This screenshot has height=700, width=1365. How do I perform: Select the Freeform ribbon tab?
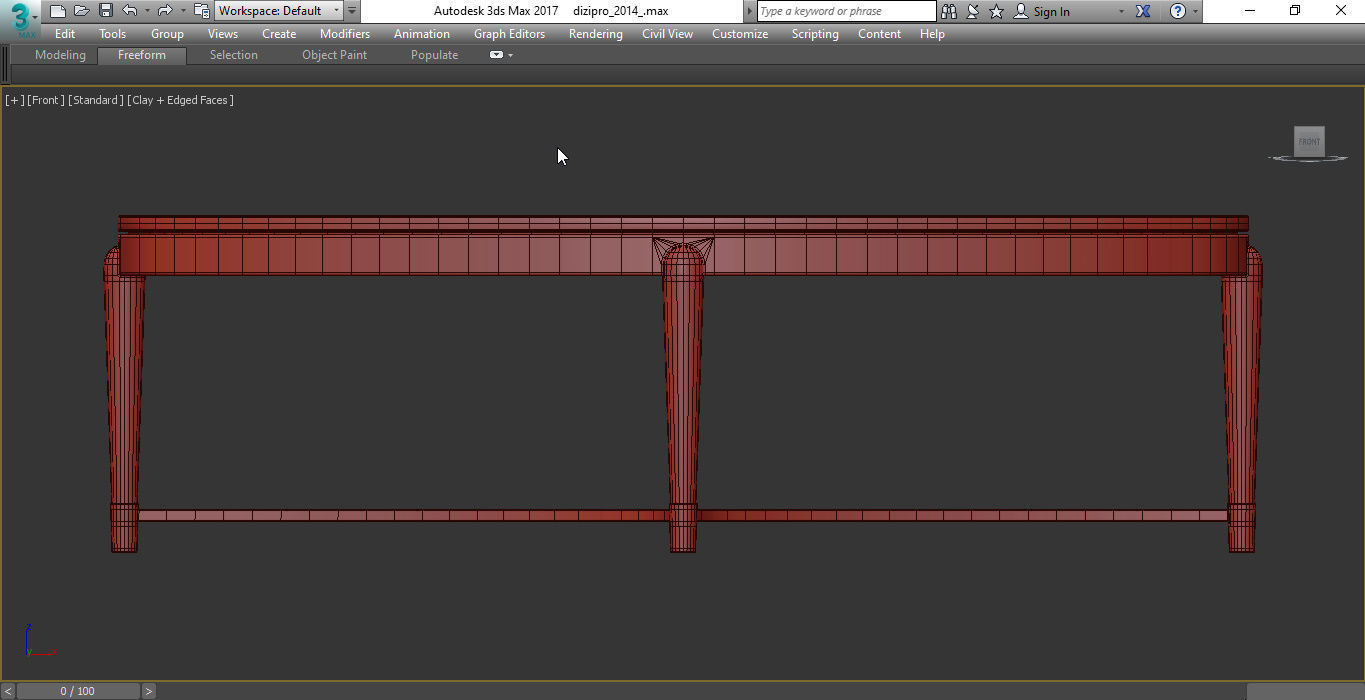142,55
